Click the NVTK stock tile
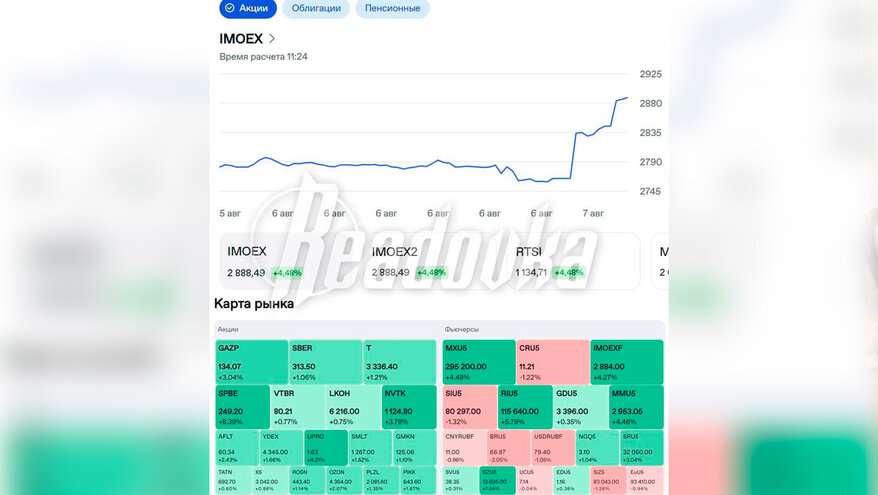Screen dimensions: 878x495 409,407
